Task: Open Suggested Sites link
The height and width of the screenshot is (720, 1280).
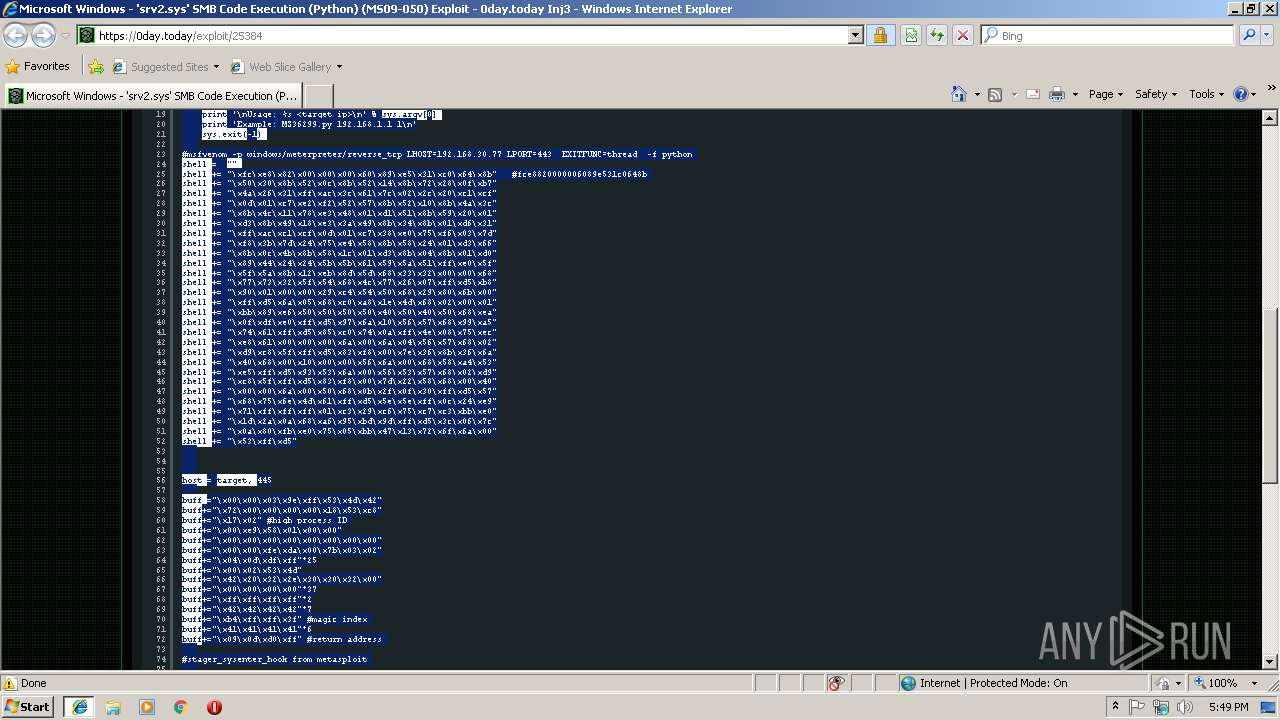Action: coord(160,67)
